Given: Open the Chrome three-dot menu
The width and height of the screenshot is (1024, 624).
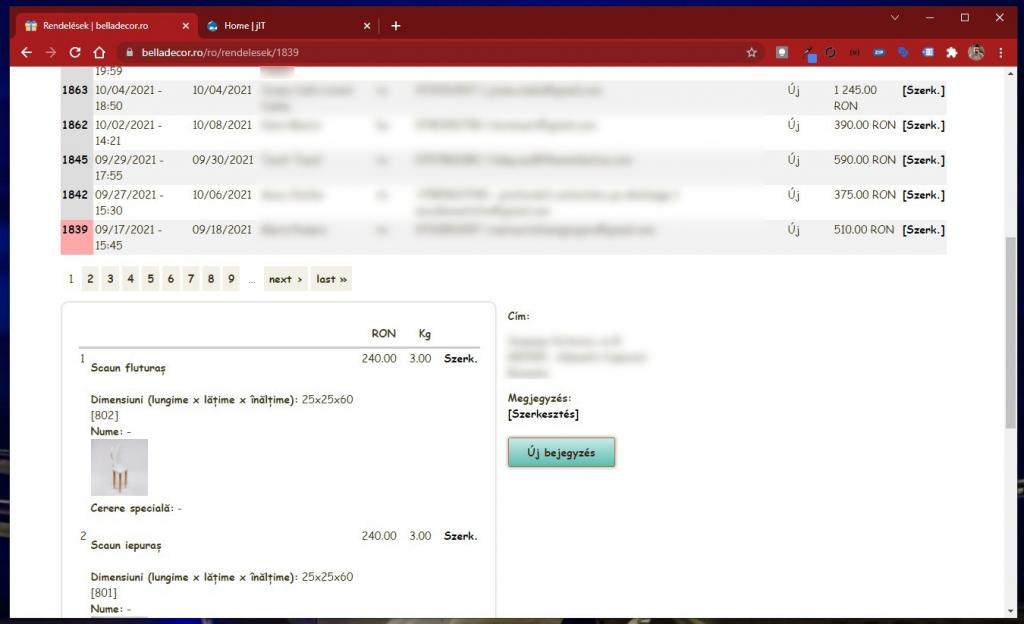Looking at the screenshot, I should (x=1001, y=53).
